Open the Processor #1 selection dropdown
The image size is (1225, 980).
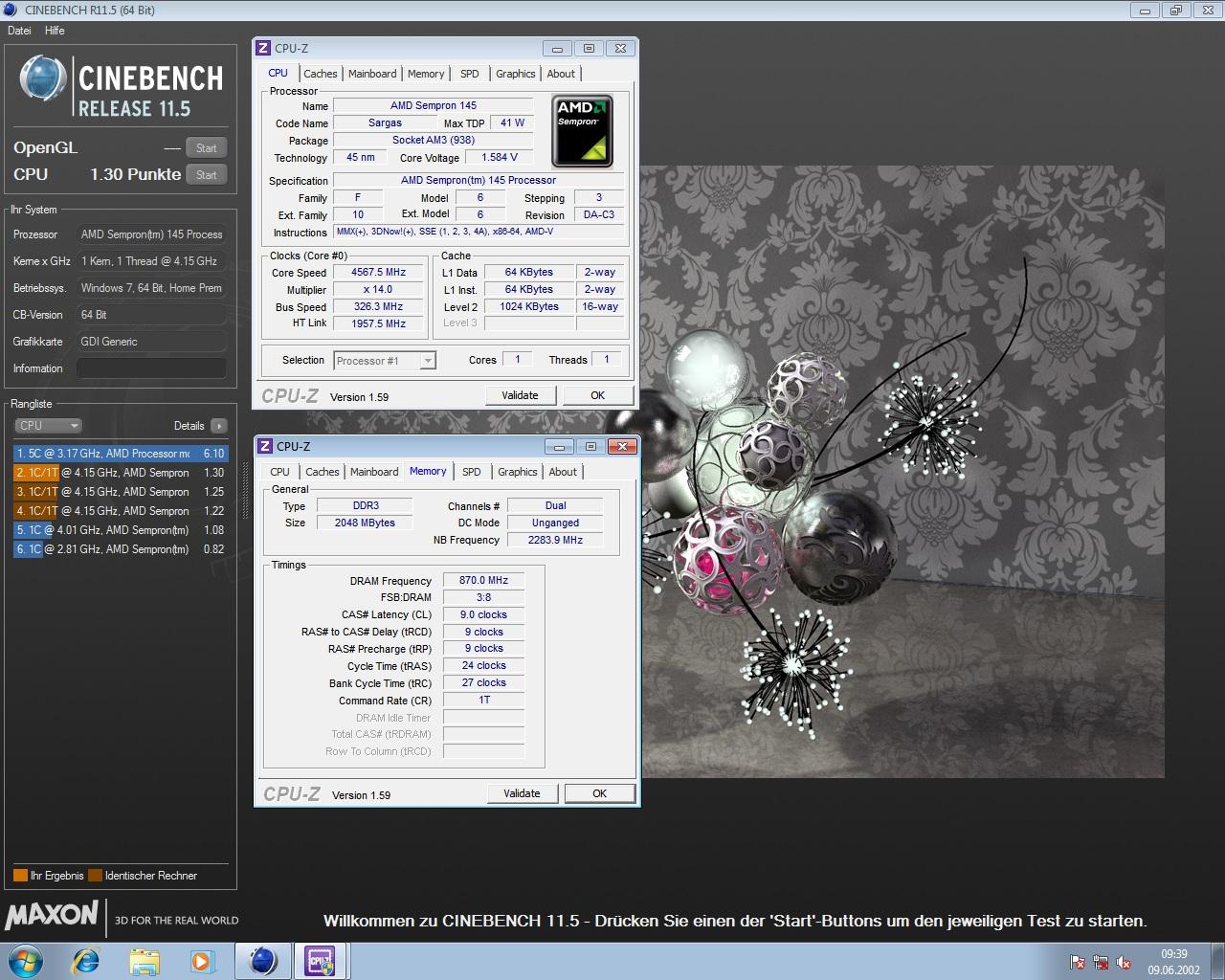click(385, 361)
